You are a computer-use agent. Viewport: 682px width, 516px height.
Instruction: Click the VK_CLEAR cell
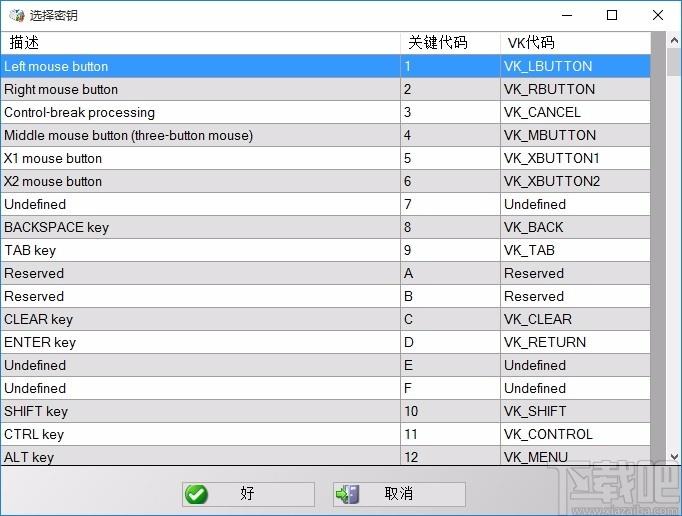coord(575,319)
